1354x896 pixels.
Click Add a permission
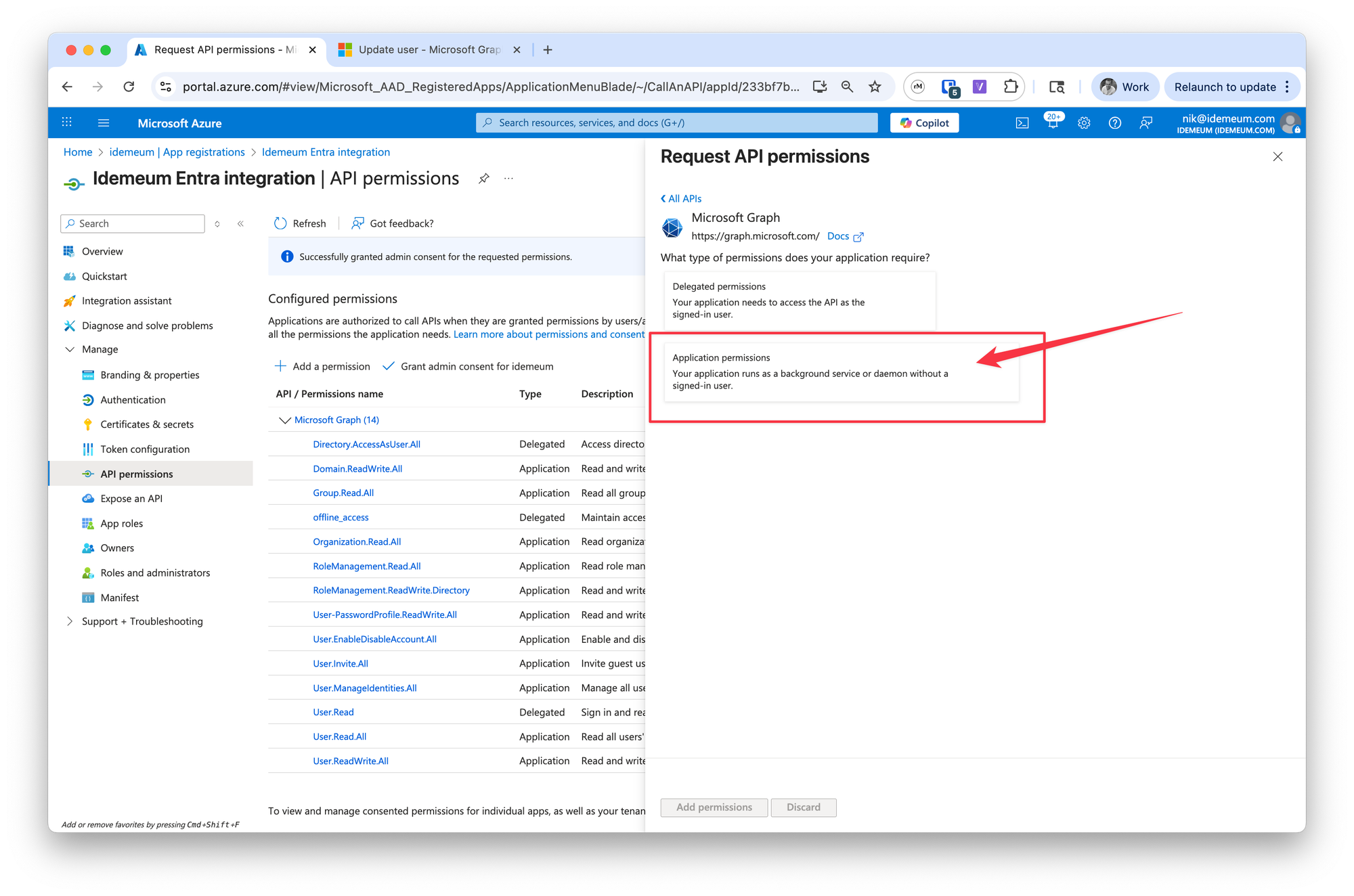click(322, 366)
